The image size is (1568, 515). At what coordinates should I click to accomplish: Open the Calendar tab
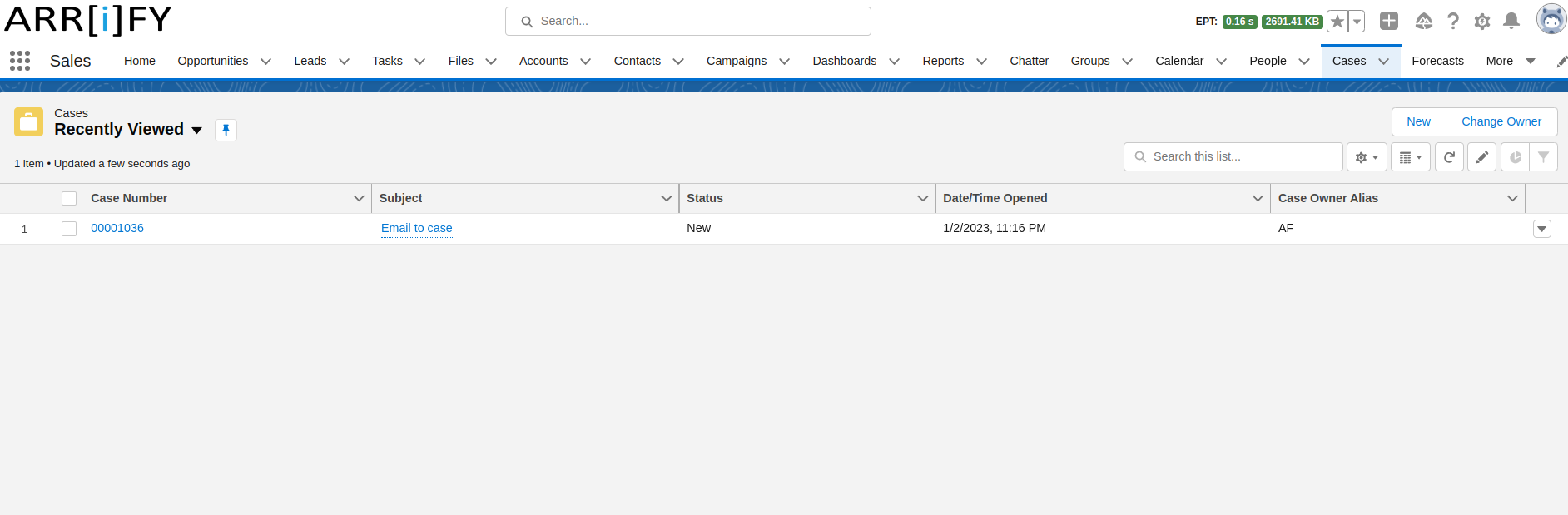pos(1179,61)
